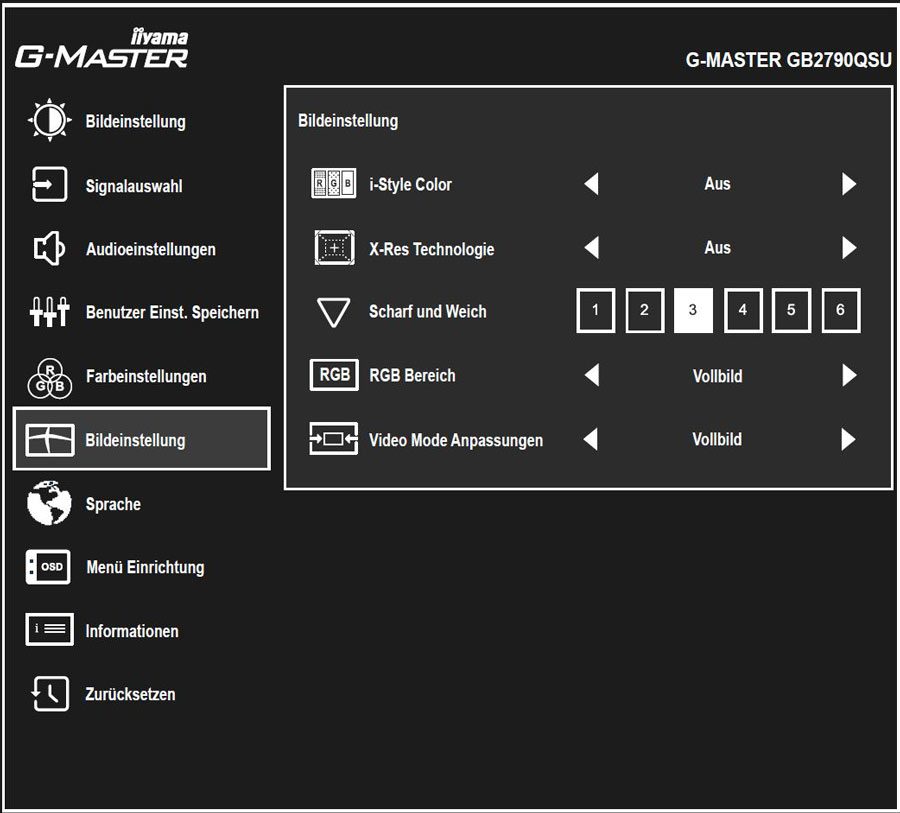Select the RGB Bereich boxed RGB icon
Screen dimensions: 900x813
[x=334, y=375]
